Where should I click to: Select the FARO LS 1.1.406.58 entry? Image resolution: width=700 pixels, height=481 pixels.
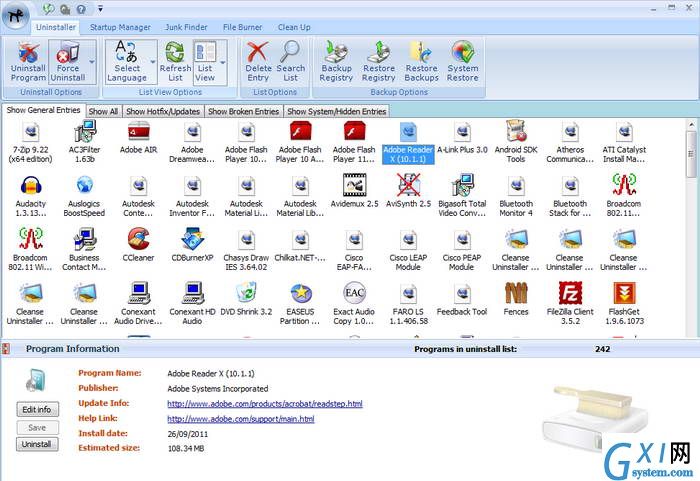coord(408,304)
